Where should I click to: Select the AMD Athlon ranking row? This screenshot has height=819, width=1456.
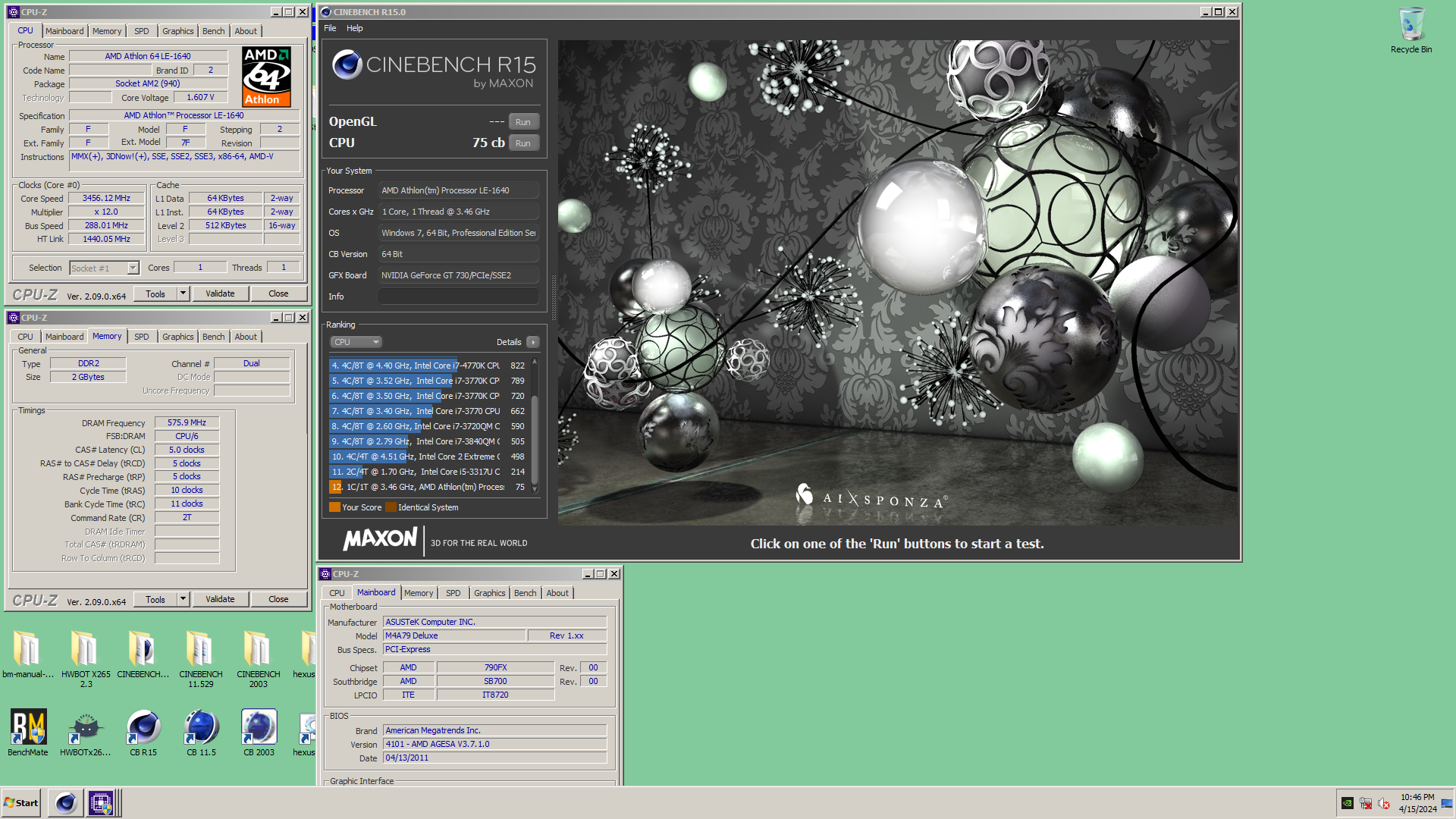coord(428,487)
